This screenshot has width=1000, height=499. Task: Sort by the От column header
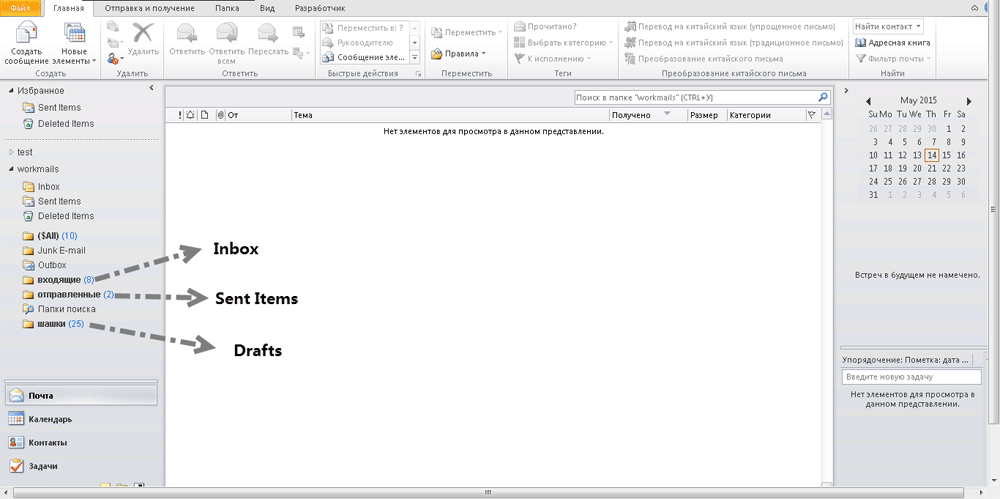[258, 115]
